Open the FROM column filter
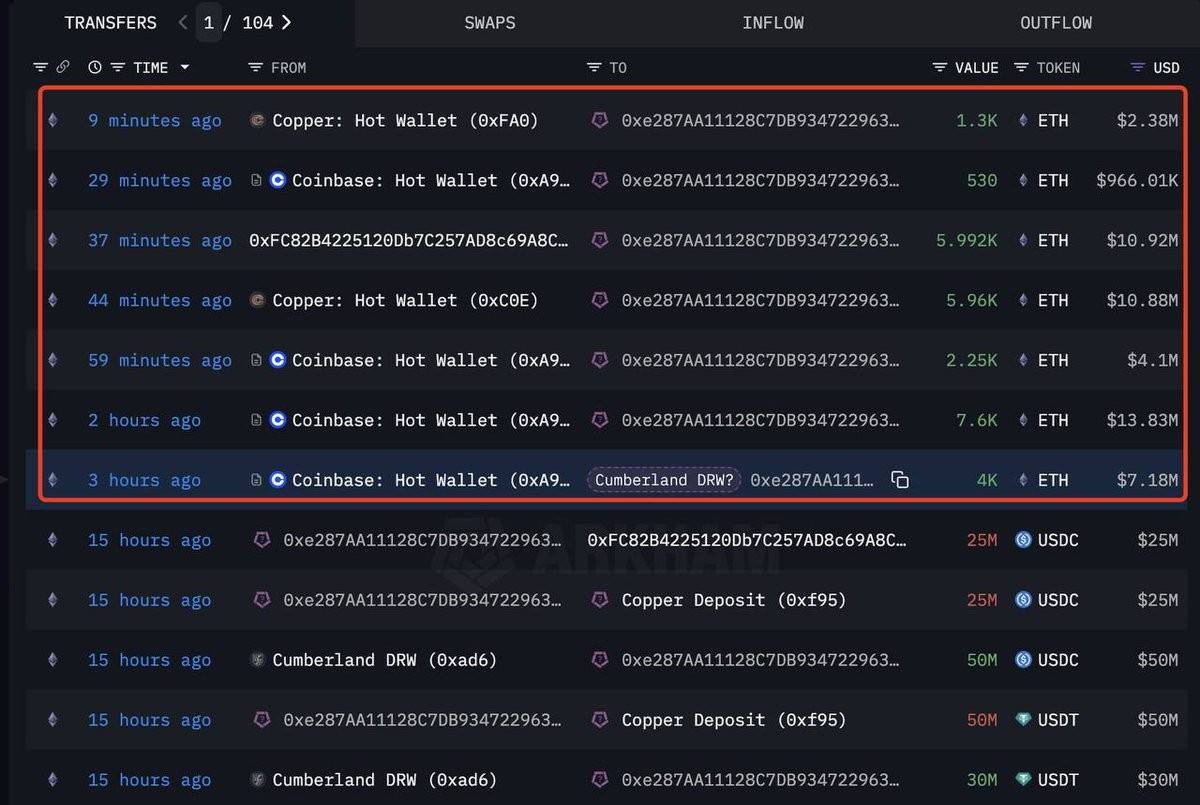Image resolution: width=1200 pixels, height=805 pixels. point(255,67)
